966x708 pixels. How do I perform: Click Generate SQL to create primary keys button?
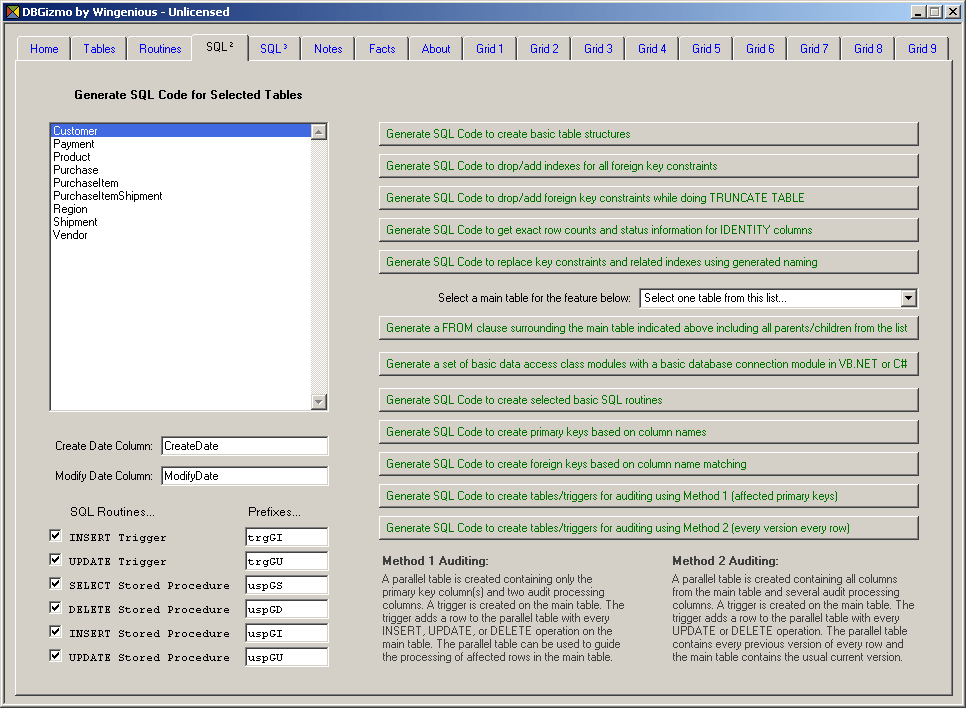(x=648, y=432)
